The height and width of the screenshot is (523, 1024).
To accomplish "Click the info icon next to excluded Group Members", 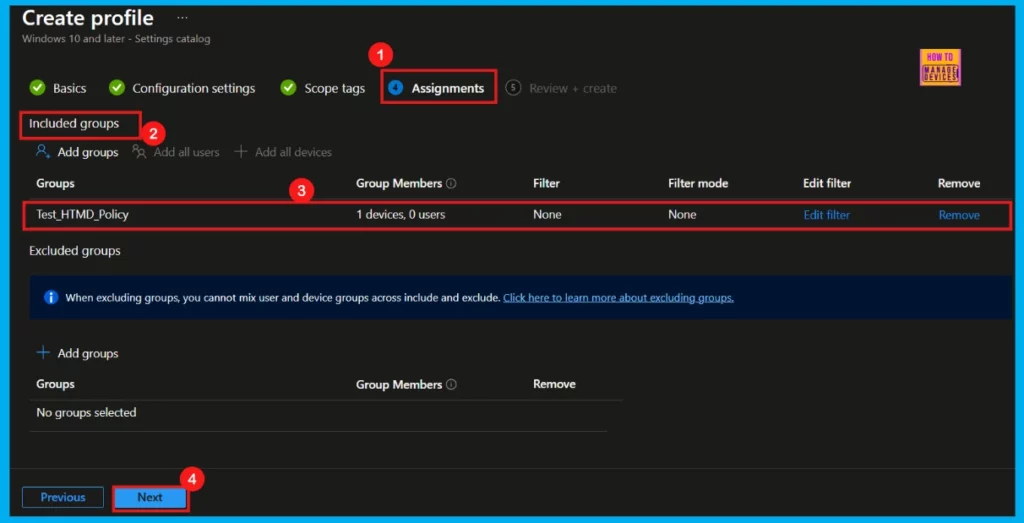I will tap(451, 385).
